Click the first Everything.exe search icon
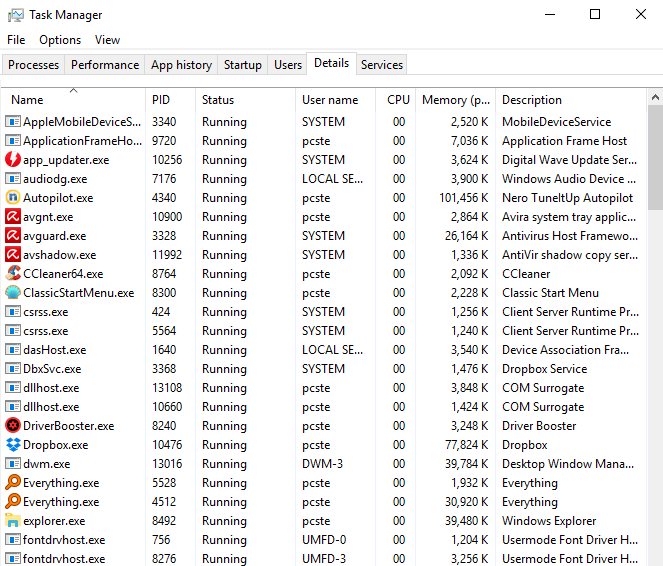This screenshot has width=663, height=566. tap(13, 483)
